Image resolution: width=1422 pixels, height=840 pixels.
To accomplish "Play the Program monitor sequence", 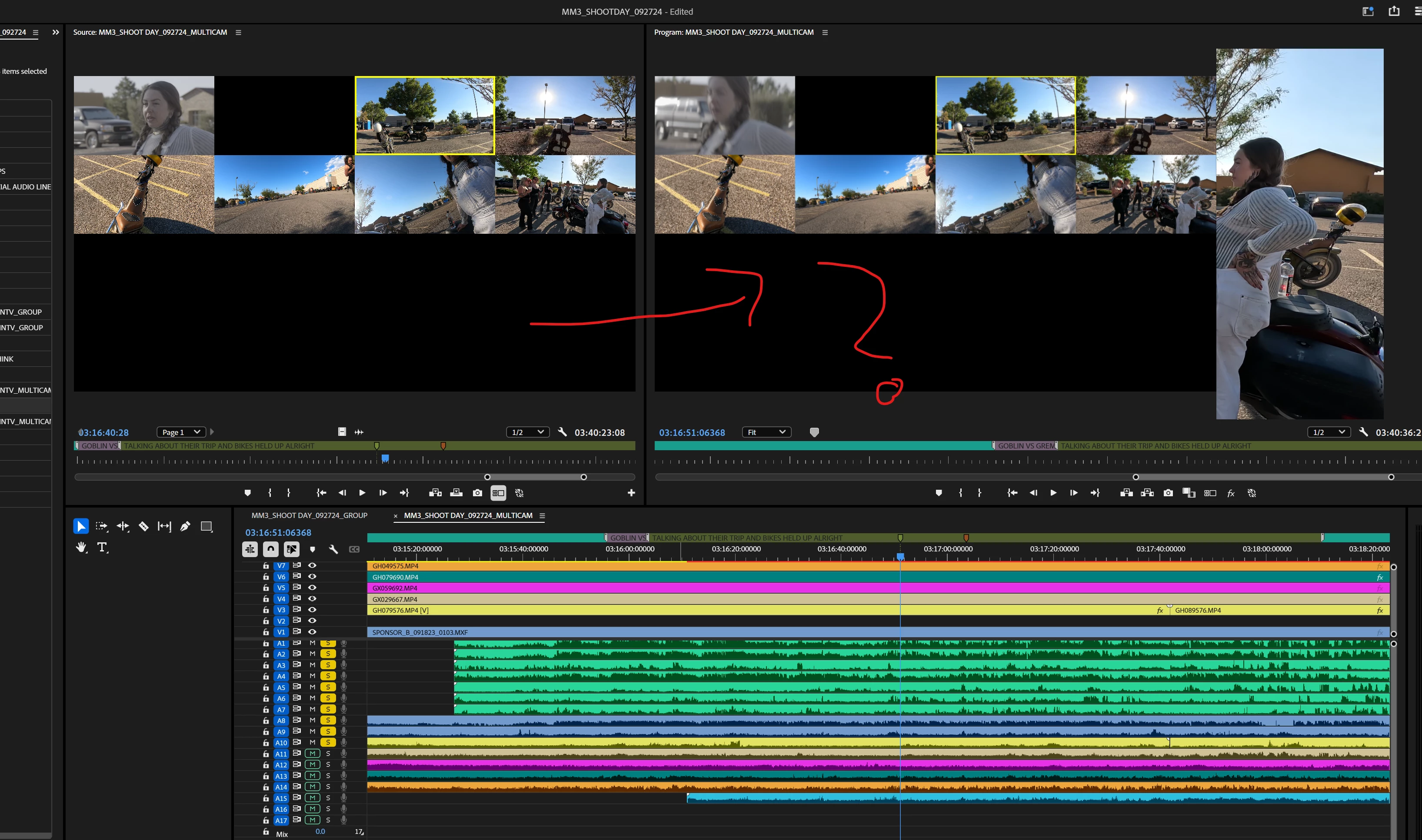I will [1053, 493].
